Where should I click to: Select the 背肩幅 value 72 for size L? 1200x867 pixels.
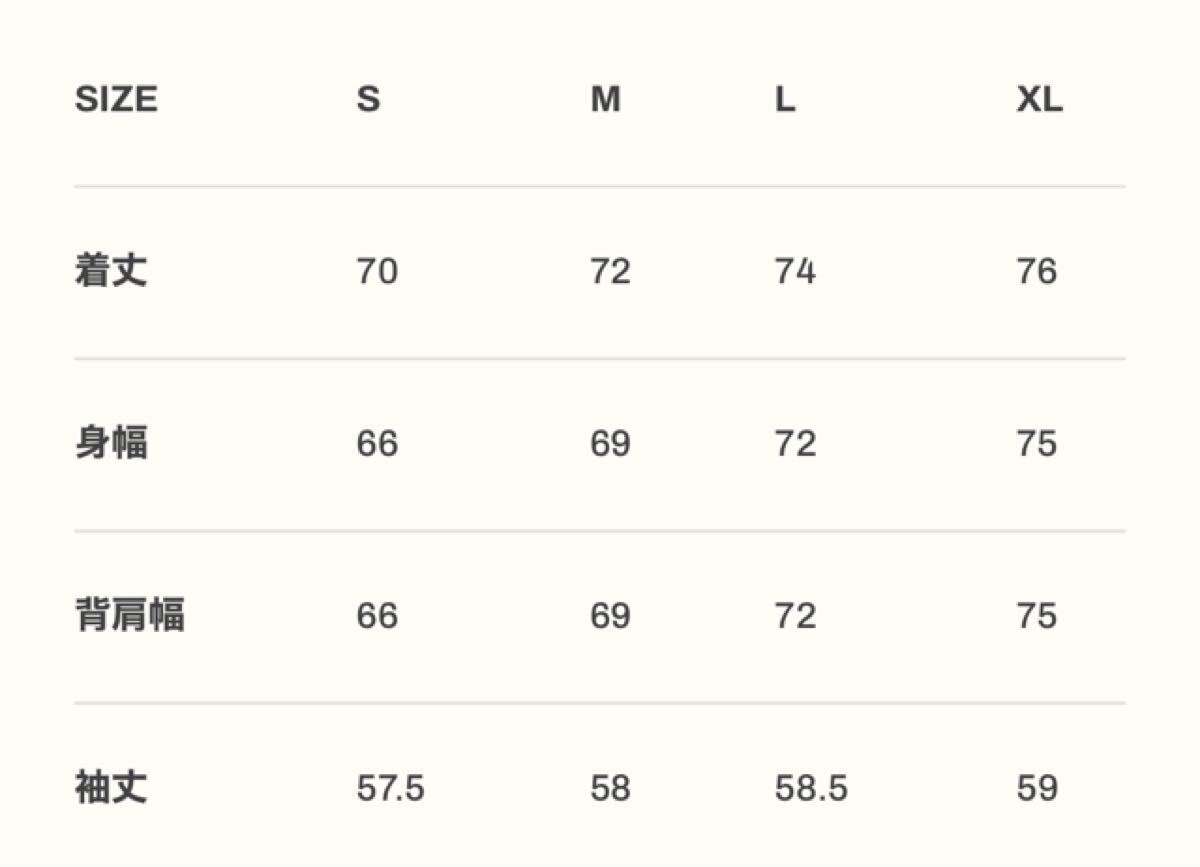pyautogui.click(x=795, y=615)
